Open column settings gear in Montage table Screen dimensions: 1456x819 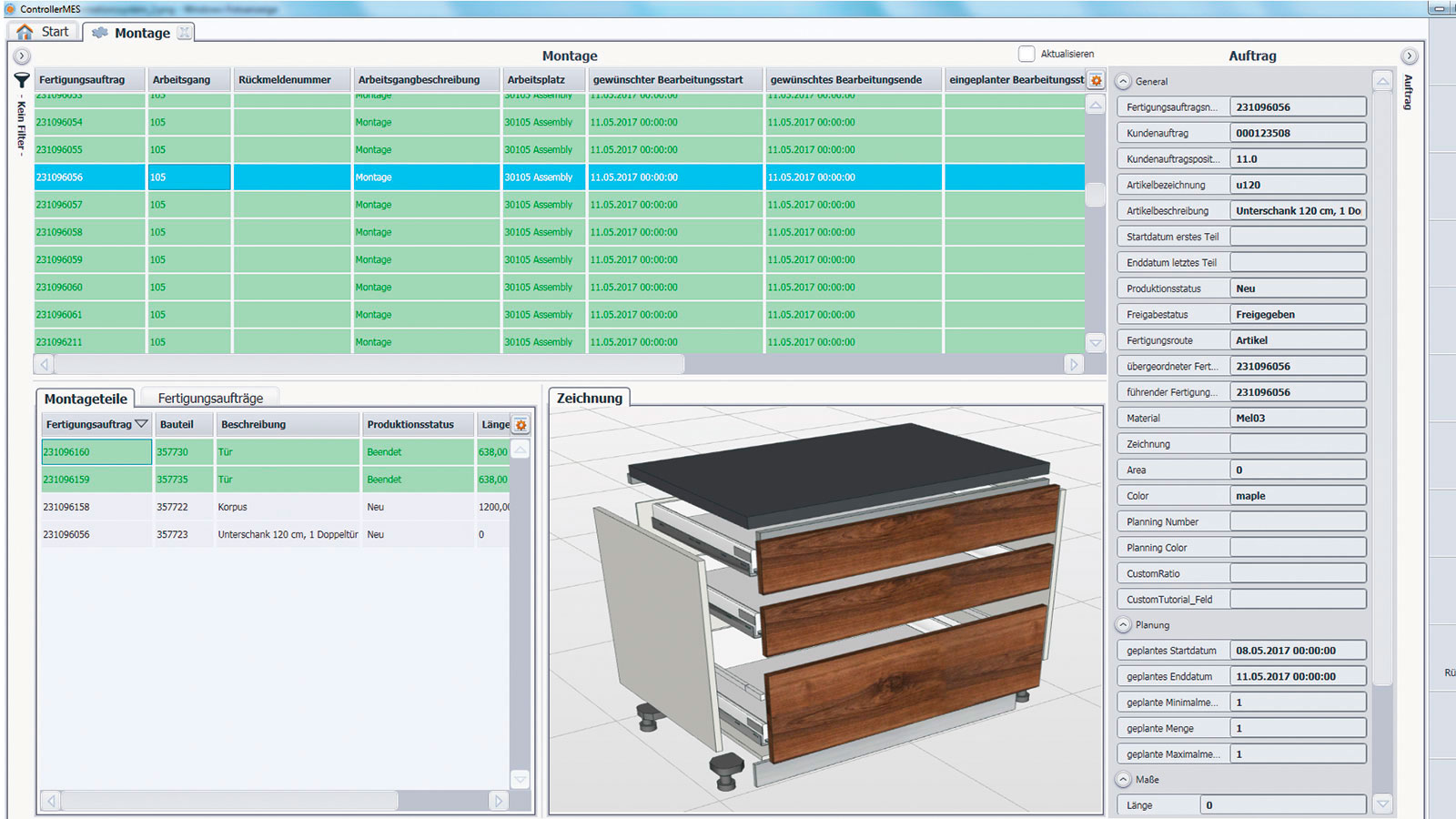coord(1096,80)
